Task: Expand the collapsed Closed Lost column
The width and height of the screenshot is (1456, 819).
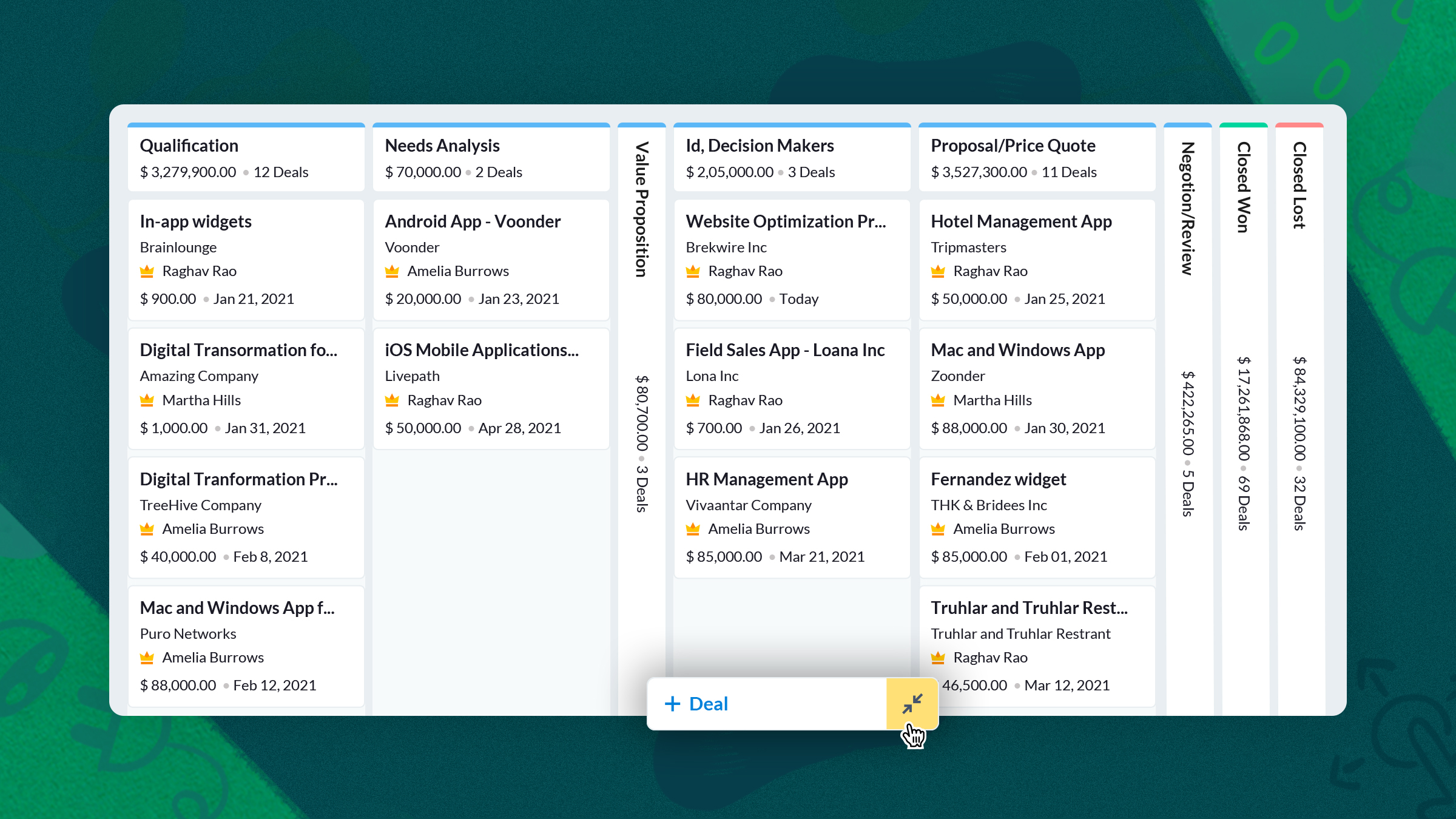Action: (1299, 185)
